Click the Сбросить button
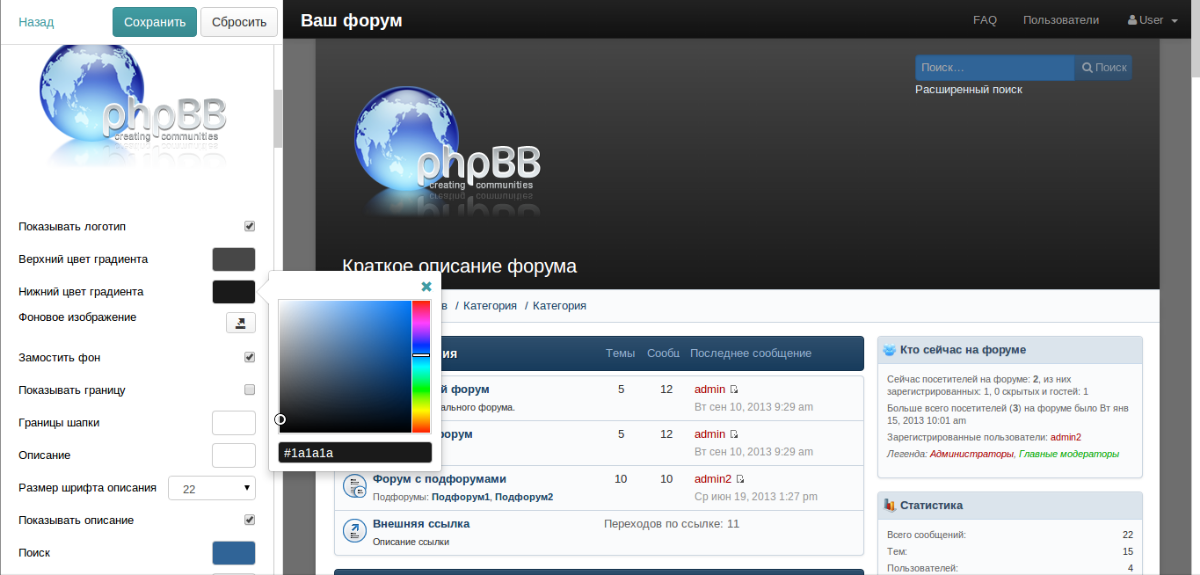 pyautogui.click(x=239, y=22)
